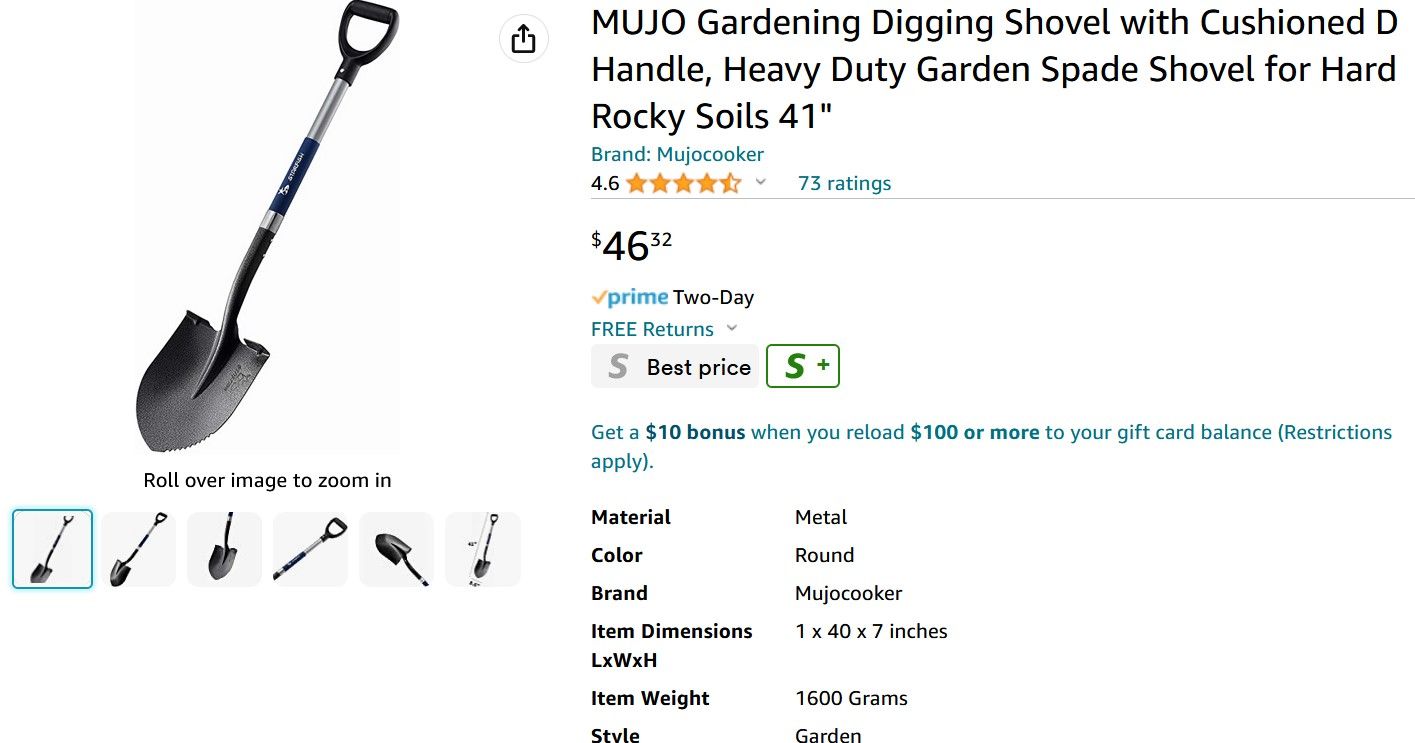This screenshot has height=743, width=1415.
Task: Click the $10 bonus gift card offer
Action: [695, 432]
